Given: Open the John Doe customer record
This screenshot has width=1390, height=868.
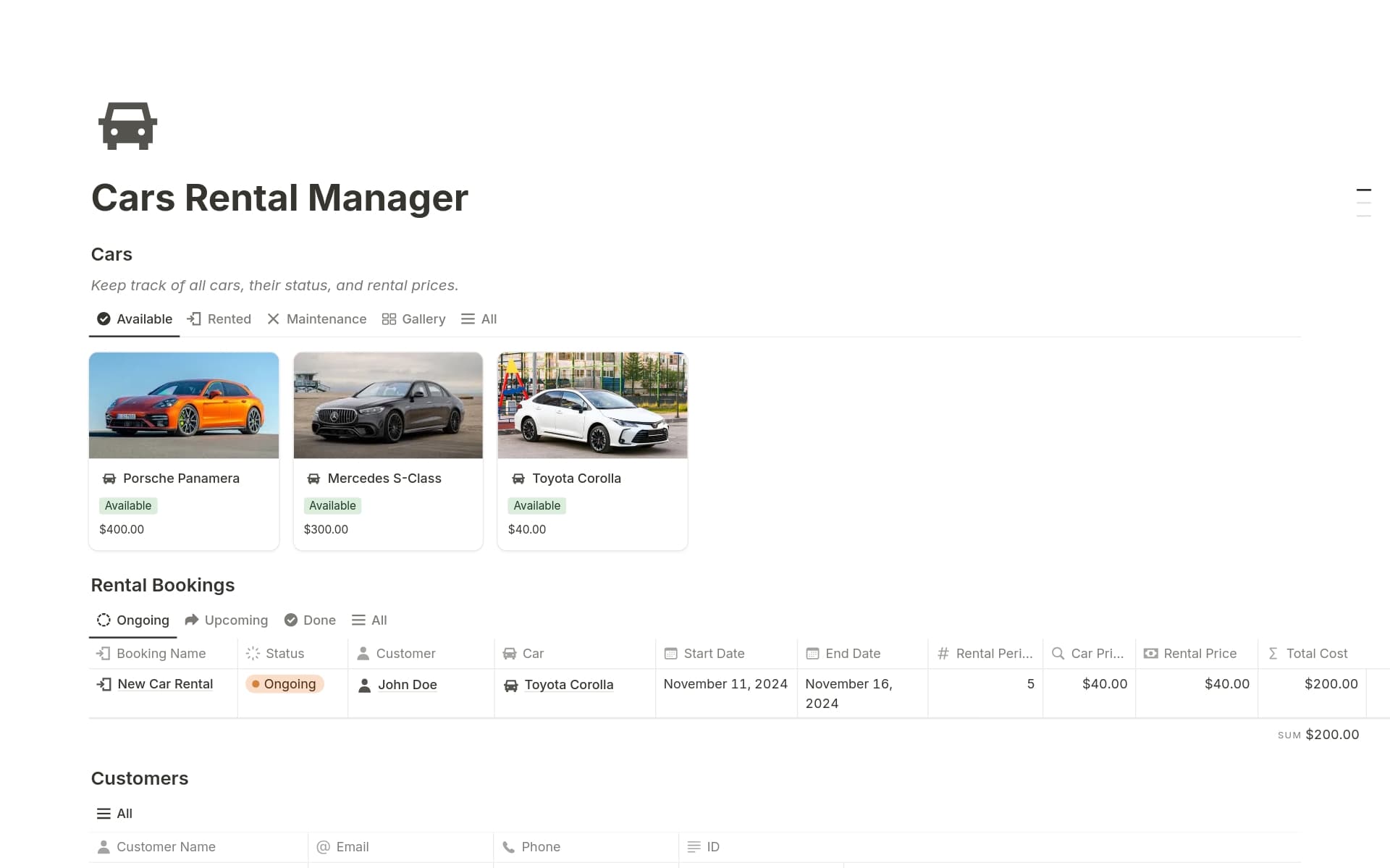Looking at the screenshot, I should tap(408, 684).
